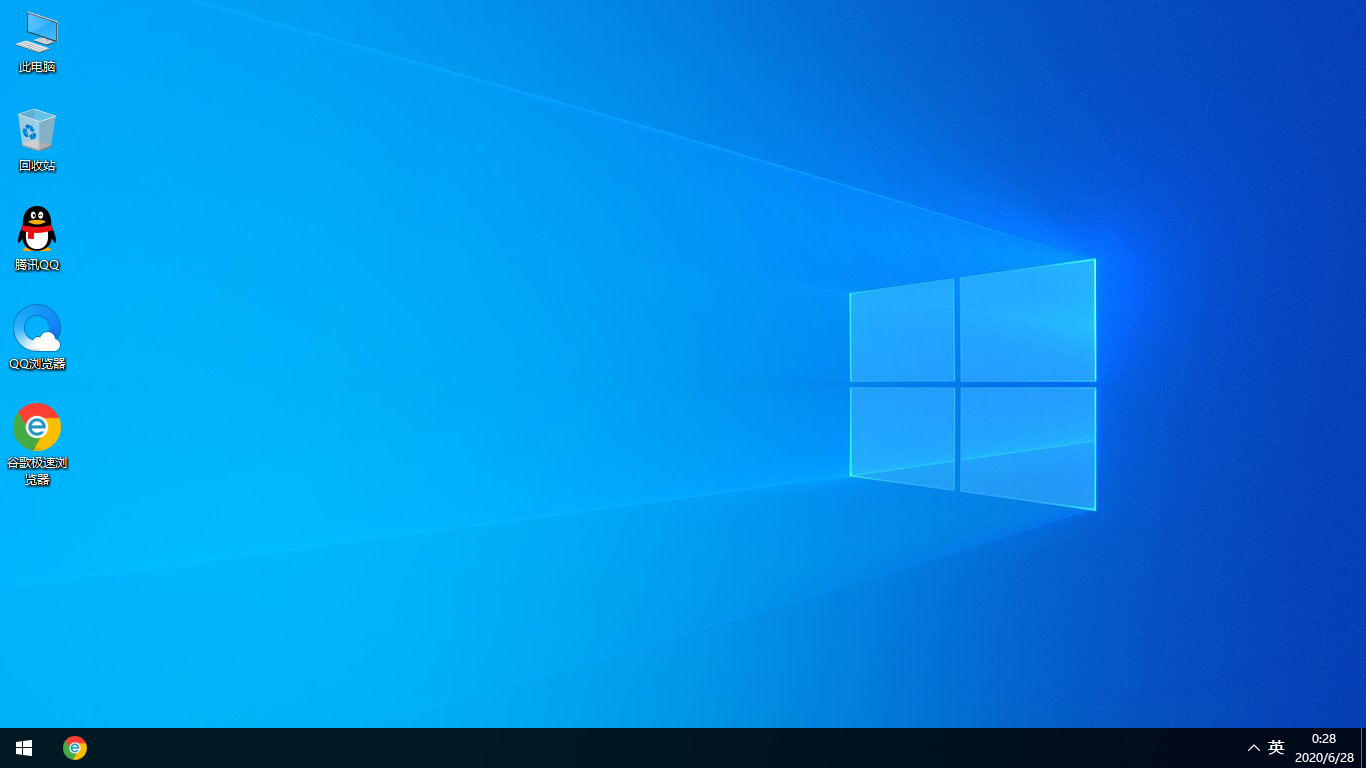Click the 此电脑 text label
This screenshot has height=768, width=1366.
tap(37, 67)
